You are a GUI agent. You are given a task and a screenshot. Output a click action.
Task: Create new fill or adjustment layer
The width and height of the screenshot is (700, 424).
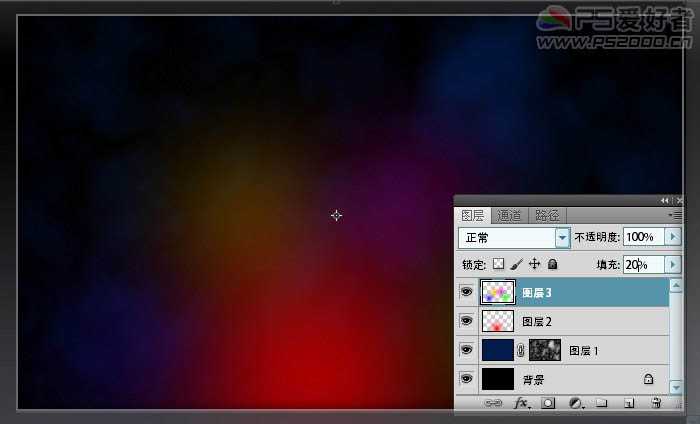575,403
